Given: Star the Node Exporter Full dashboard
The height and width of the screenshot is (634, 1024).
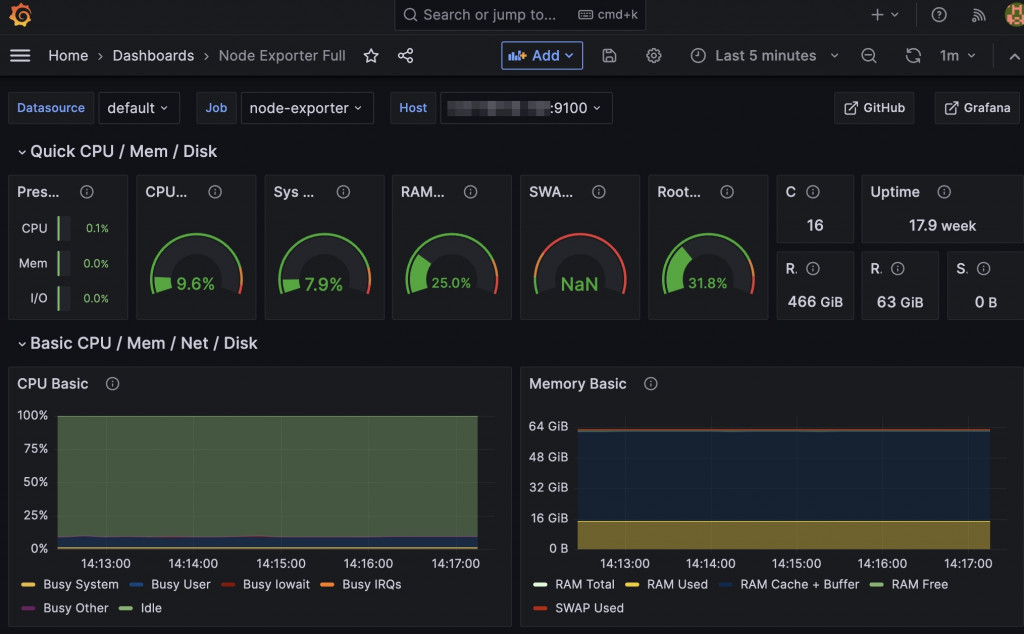Looking at the screenshot, I should [x=371, y=55].
